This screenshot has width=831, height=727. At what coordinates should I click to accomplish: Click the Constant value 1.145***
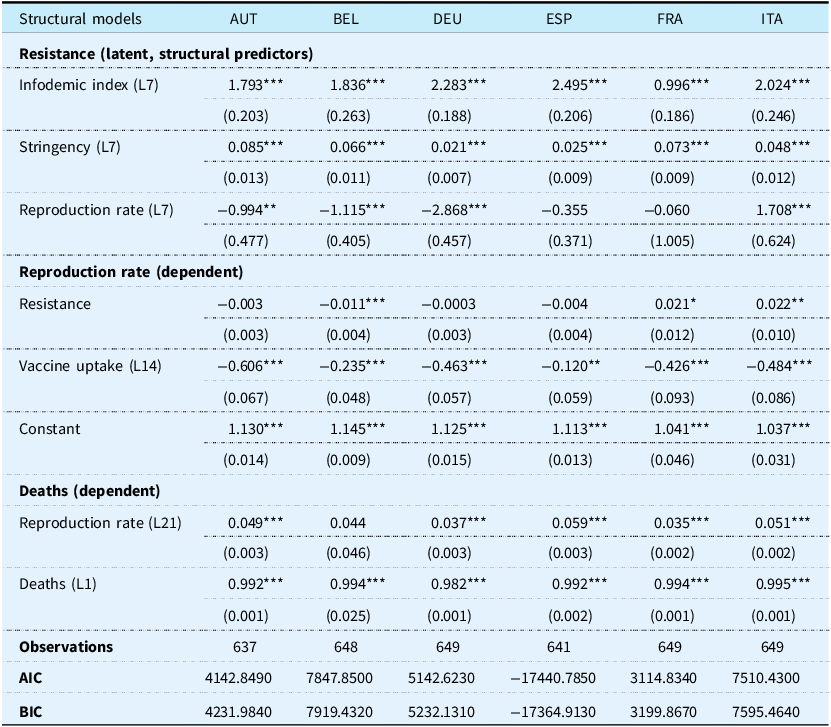click(357, 429)
